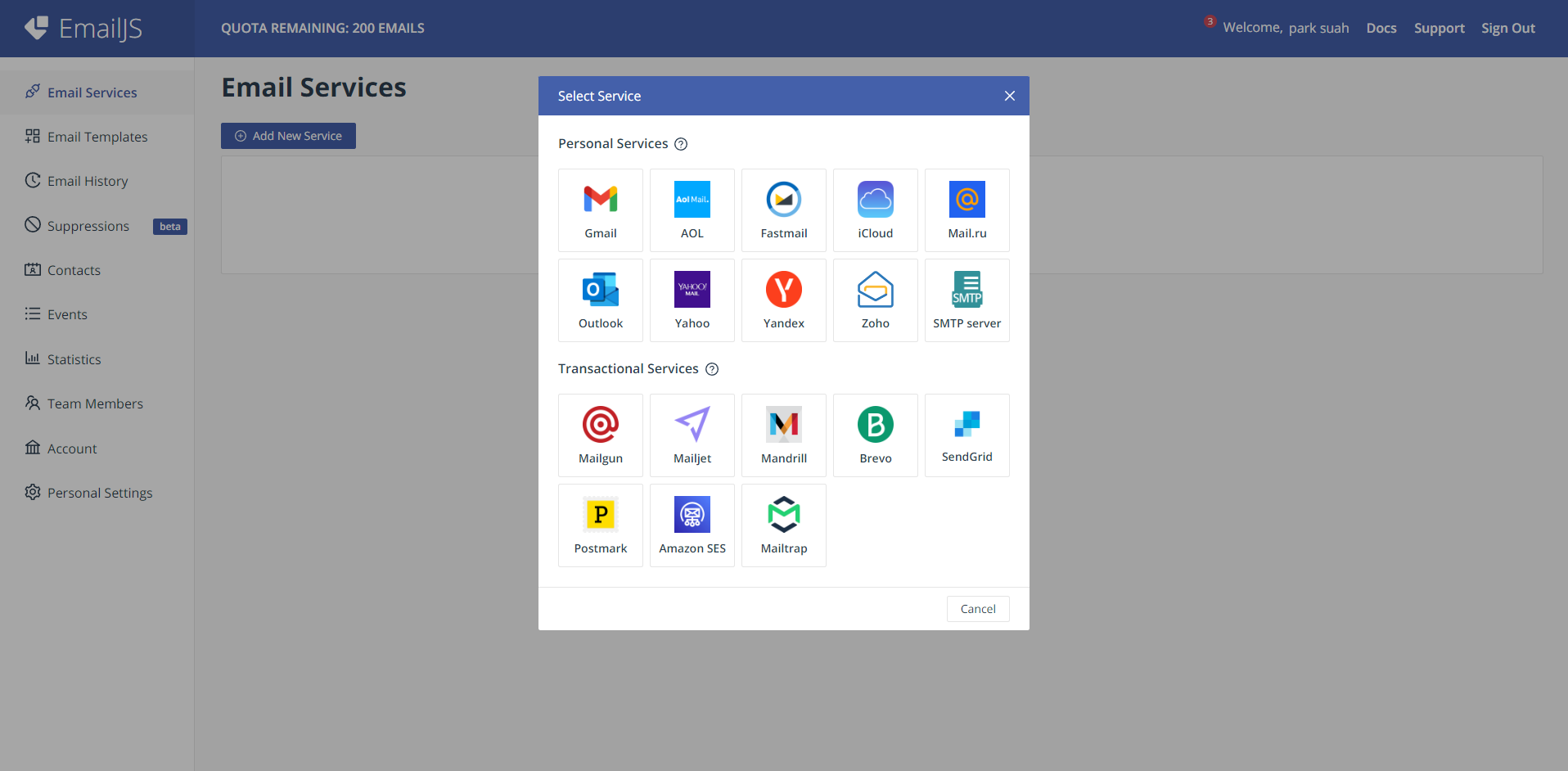Go to Events in sidebar
Viewport: 1568px width, 771px height.
pyautogui.click(x=97, y=314)
